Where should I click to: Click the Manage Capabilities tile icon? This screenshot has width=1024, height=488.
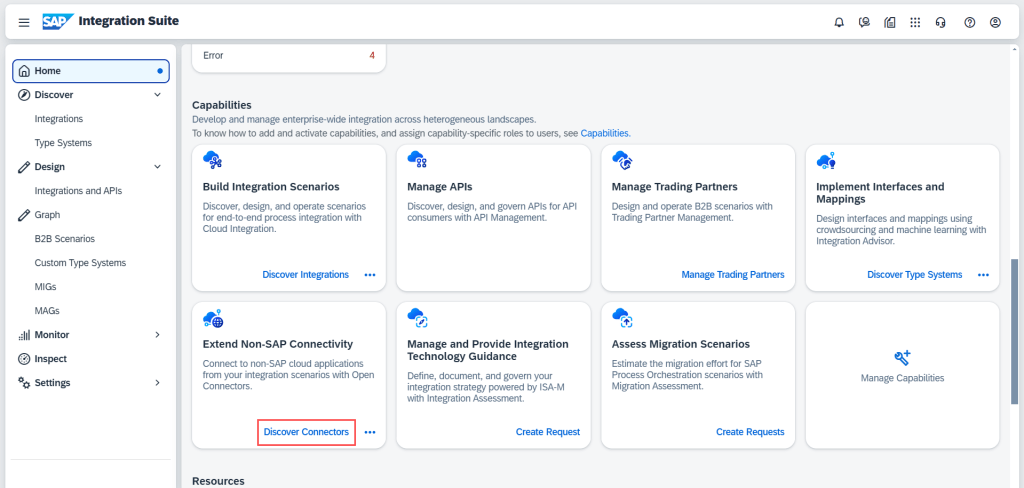click(x=901, y=358)
